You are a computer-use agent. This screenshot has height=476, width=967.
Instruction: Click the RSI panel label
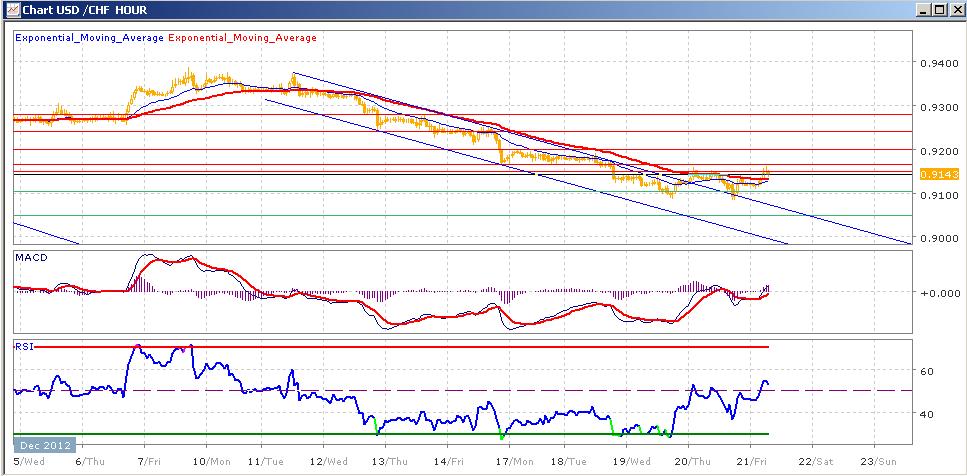[24, 347]
